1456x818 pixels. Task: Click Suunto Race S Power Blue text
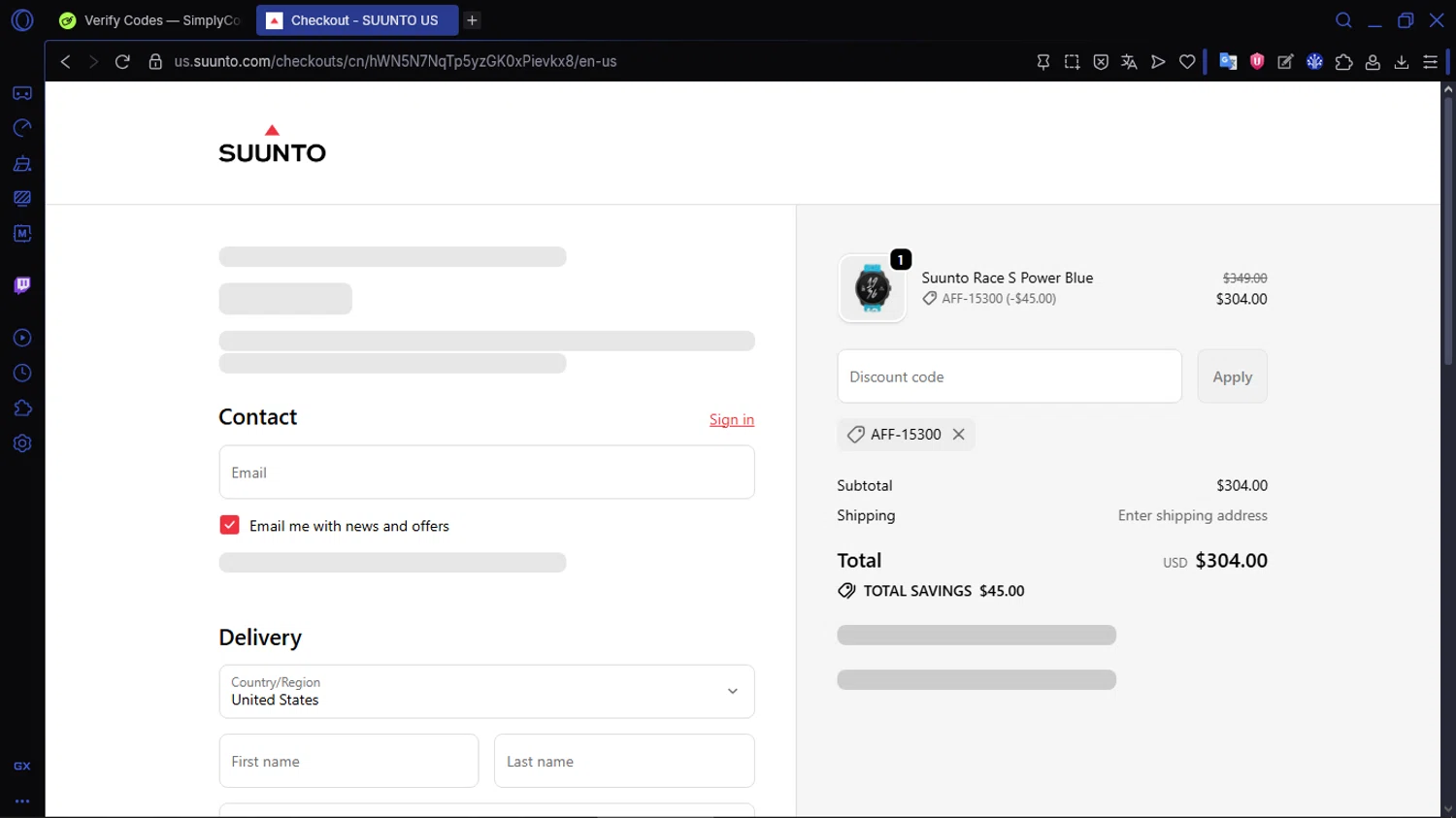(1008, 278)
